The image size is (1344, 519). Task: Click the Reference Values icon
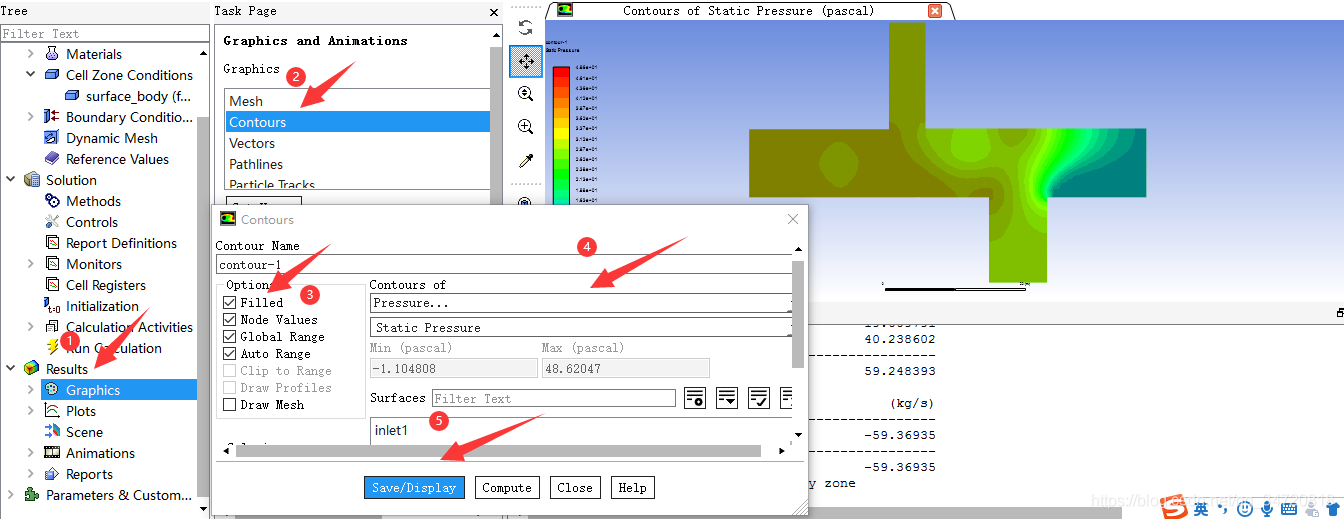pos(52,159)
